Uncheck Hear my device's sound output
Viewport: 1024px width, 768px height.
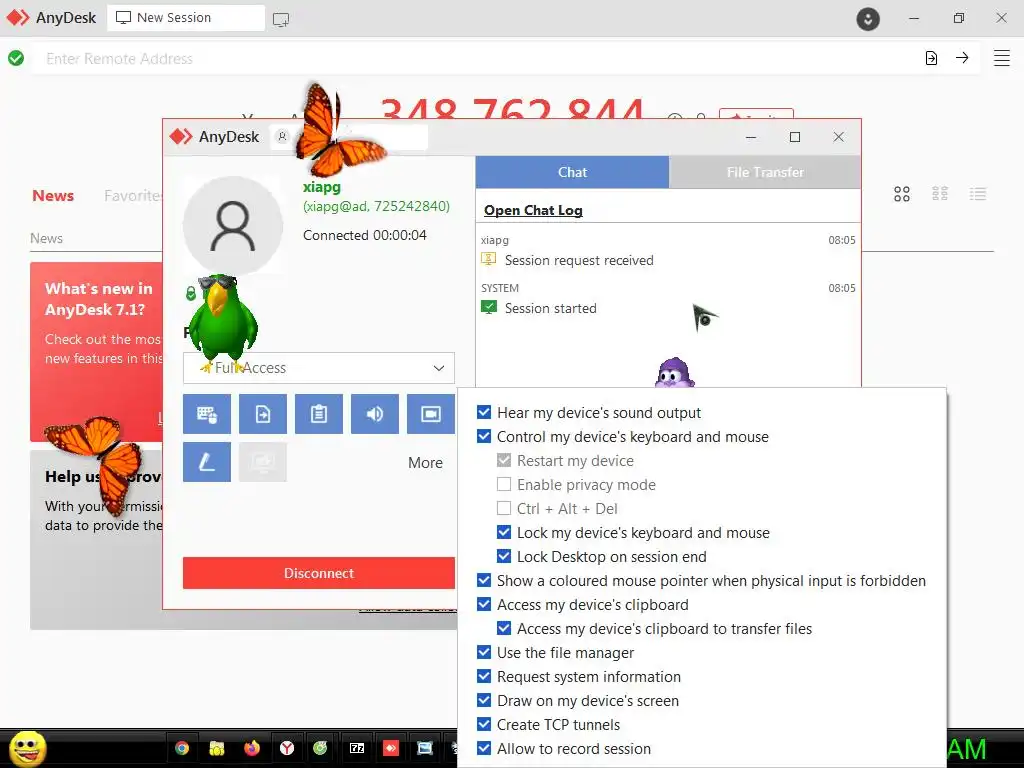tap(484, 413)
